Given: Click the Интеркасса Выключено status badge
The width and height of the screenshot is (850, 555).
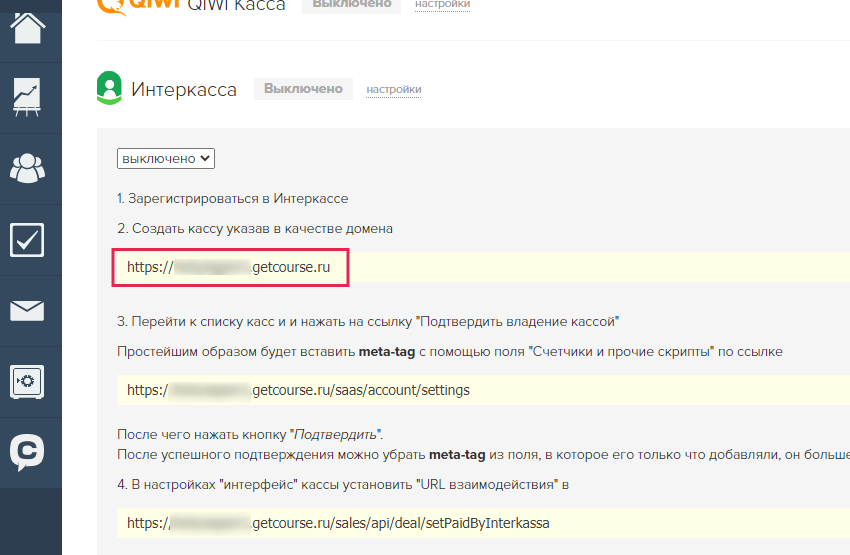Looking at the screenshot, I should point(303,89).
